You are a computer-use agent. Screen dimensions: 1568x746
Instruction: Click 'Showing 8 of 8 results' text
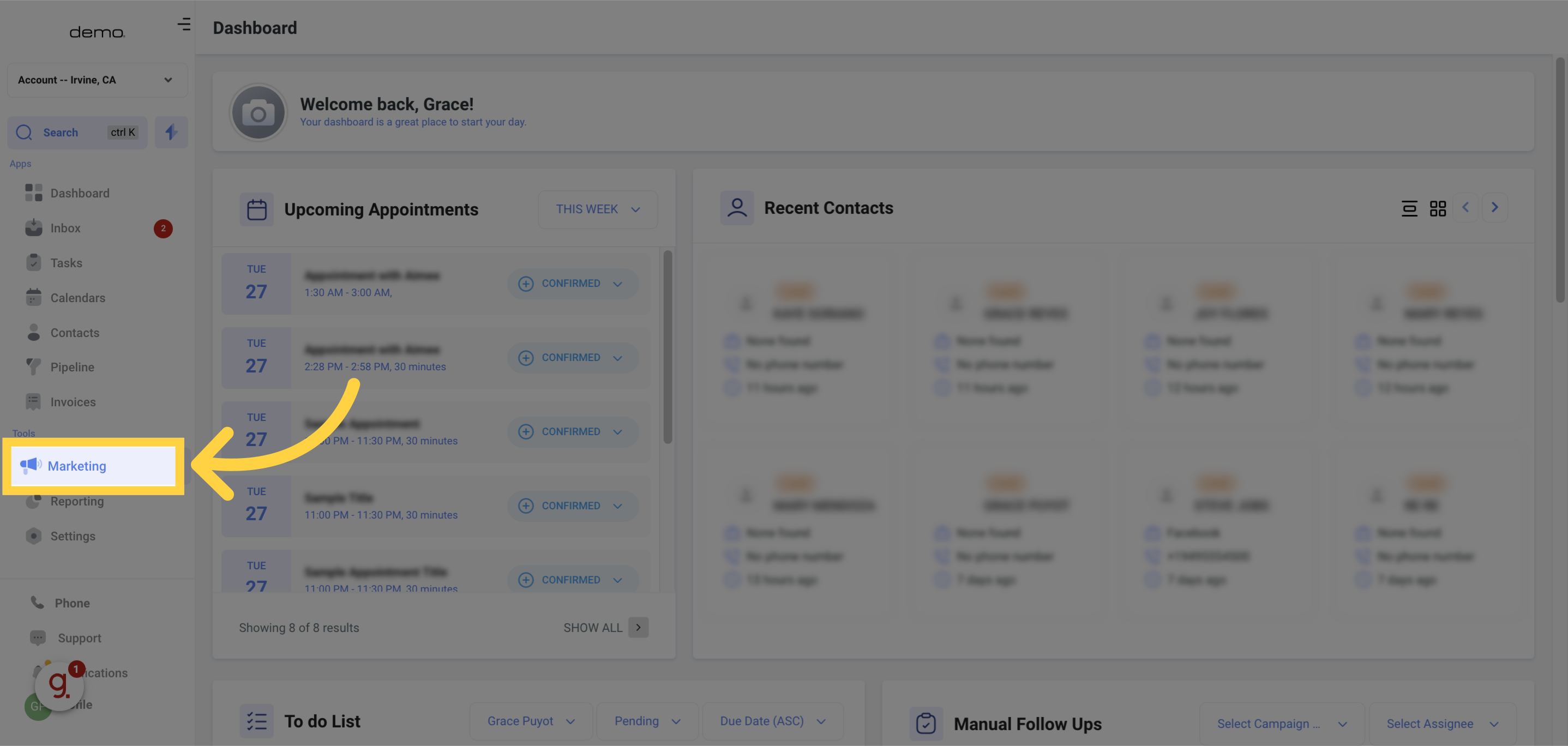[299, 627]
